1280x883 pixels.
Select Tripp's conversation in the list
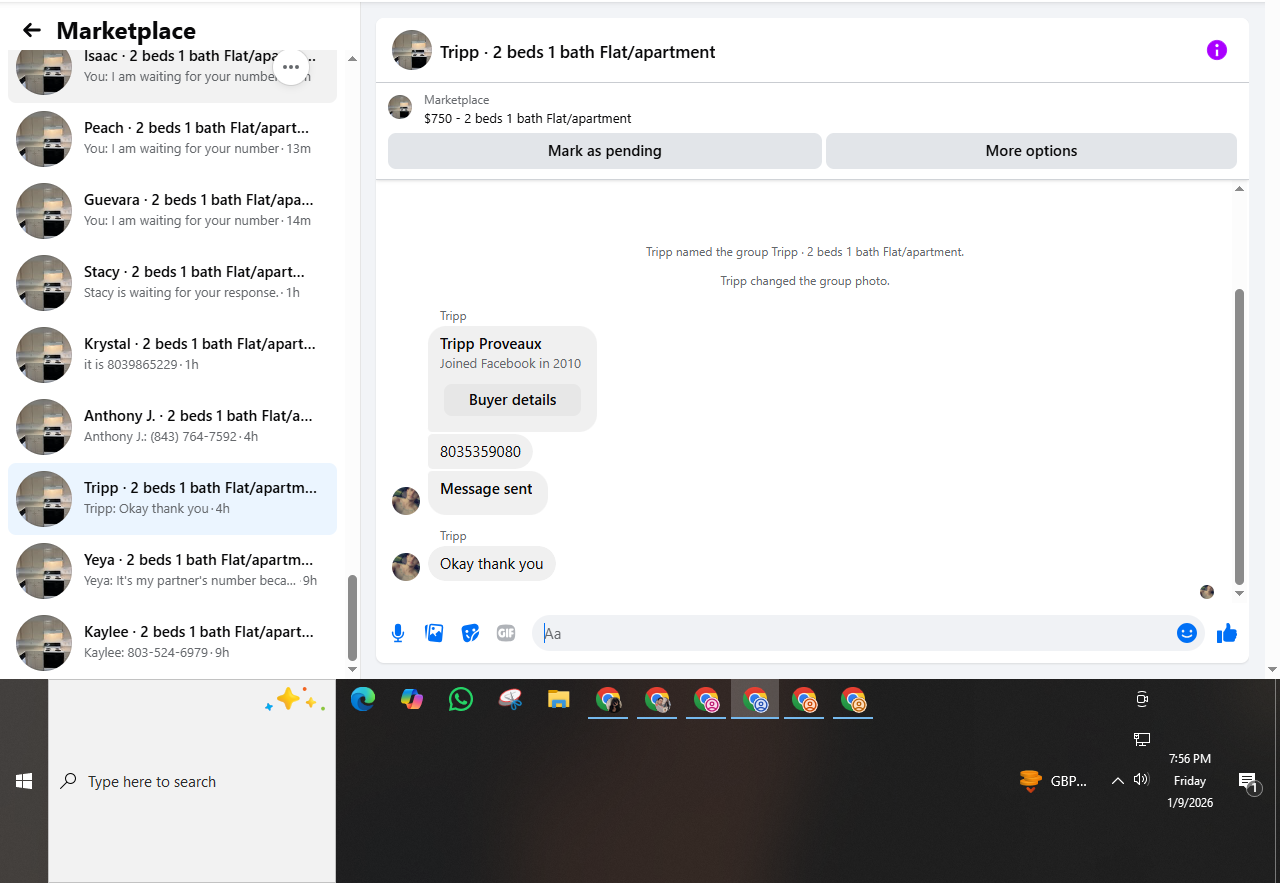pos(172,499)
